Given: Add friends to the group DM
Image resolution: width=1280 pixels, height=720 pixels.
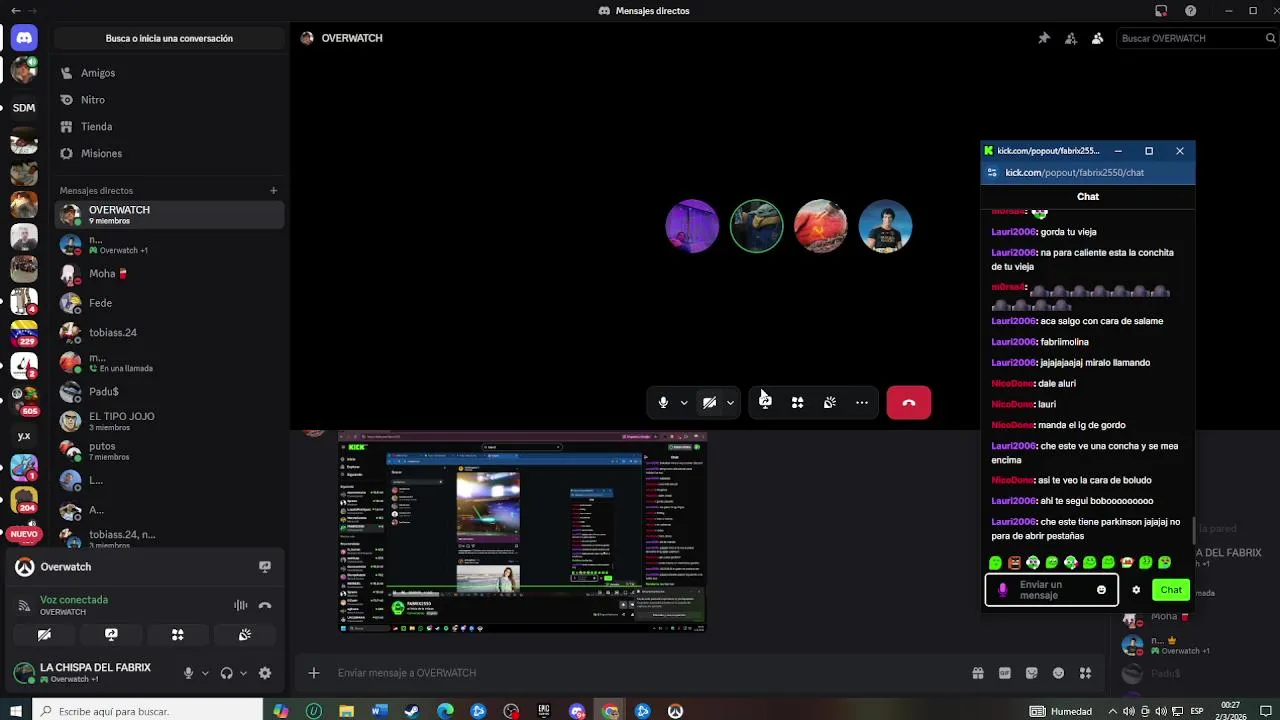Looking at the screenshot, I should pos(1071,38).
